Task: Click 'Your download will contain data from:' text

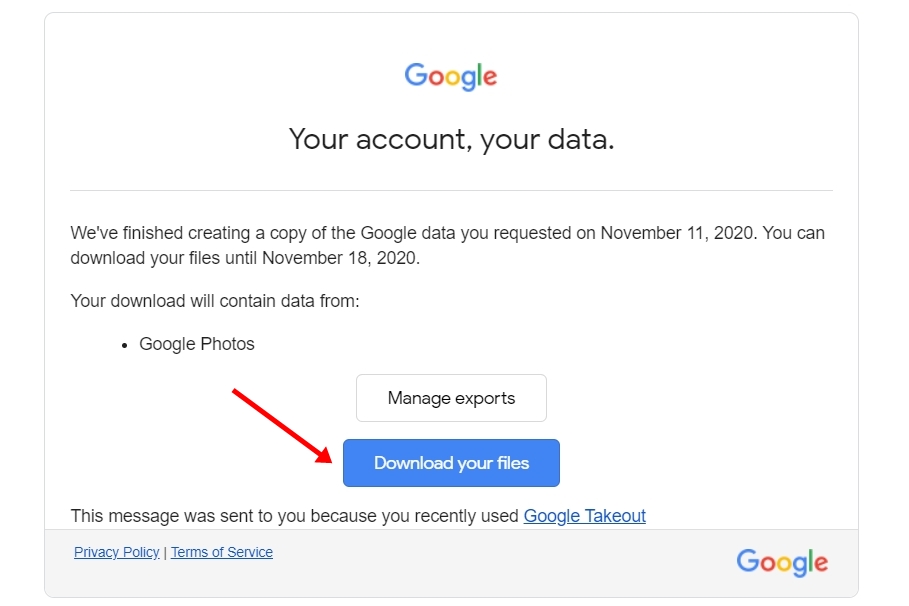Action: [x=214, y=301]
